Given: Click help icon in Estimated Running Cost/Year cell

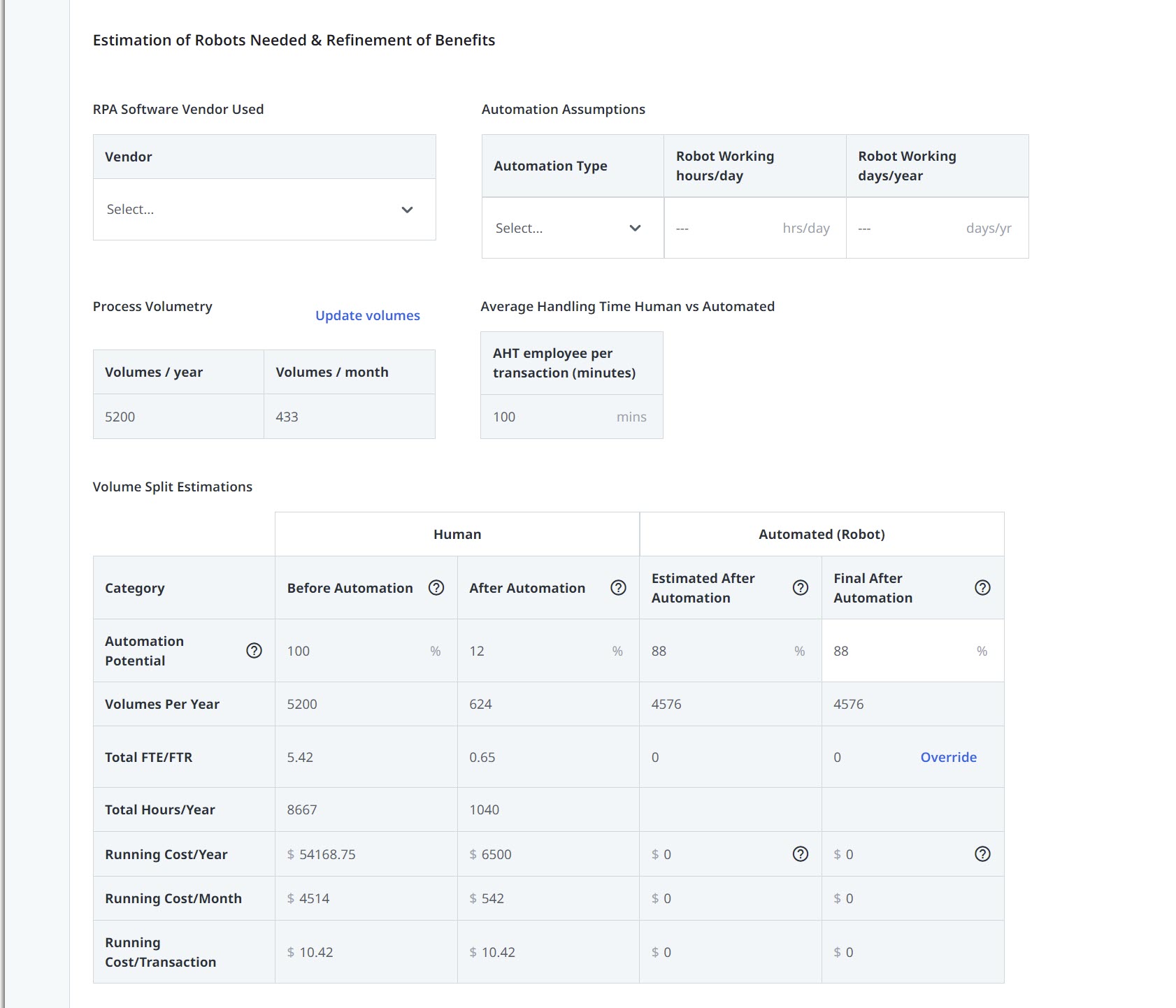Looking at the screenshot, I should [x=801, y=854].
